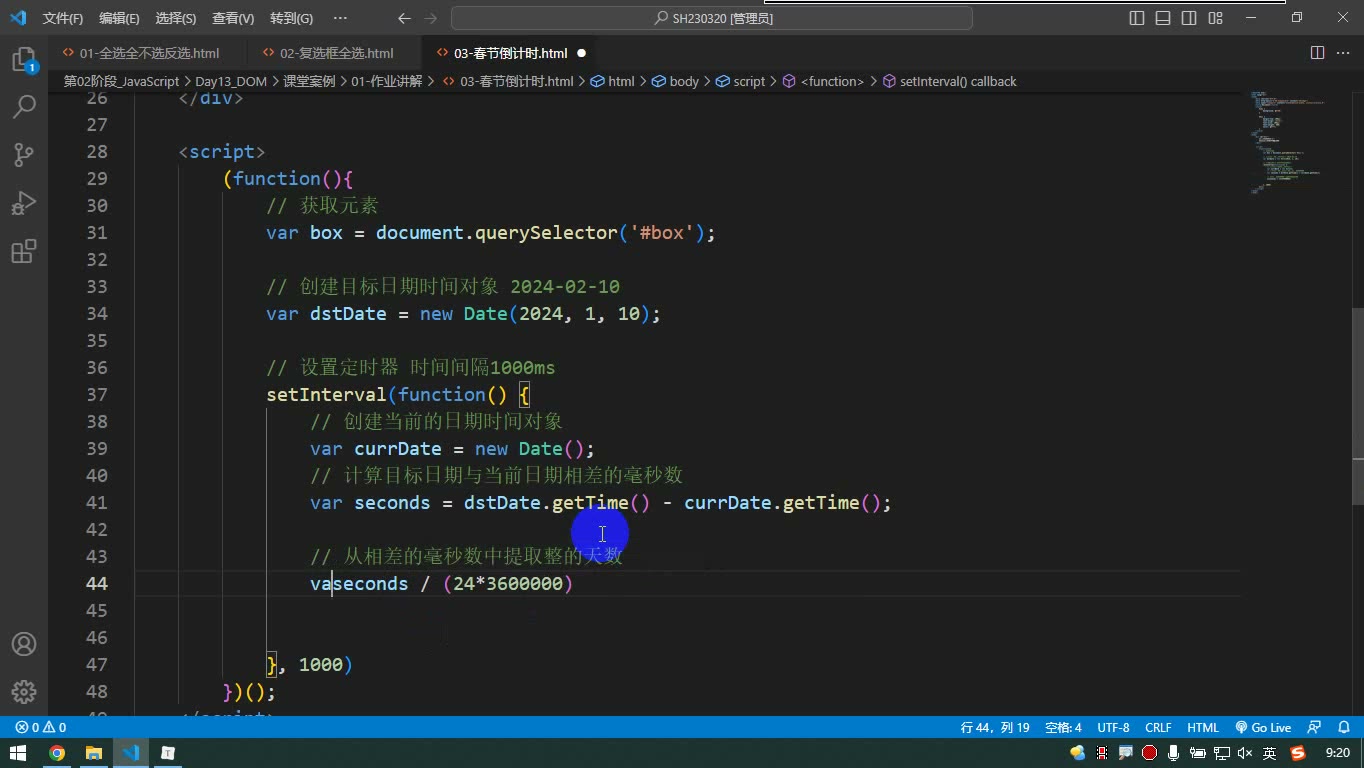This screenshot has height=768, width=1364.
Task: Open the script breadcrumb symbol list
Action: 740,81
